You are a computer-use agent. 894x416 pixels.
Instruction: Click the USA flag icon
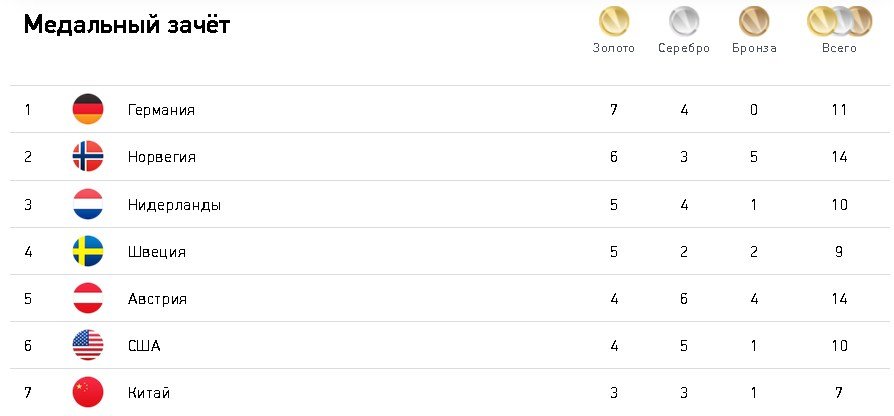(88, 345)
